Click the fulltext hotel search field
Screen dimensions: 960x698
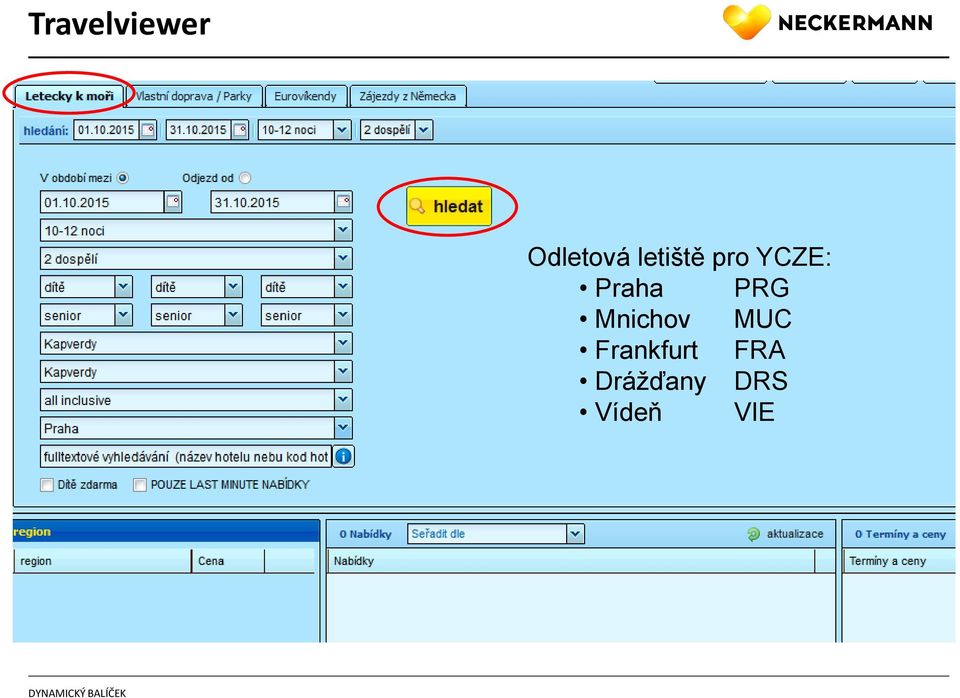(x=186, y=456)
